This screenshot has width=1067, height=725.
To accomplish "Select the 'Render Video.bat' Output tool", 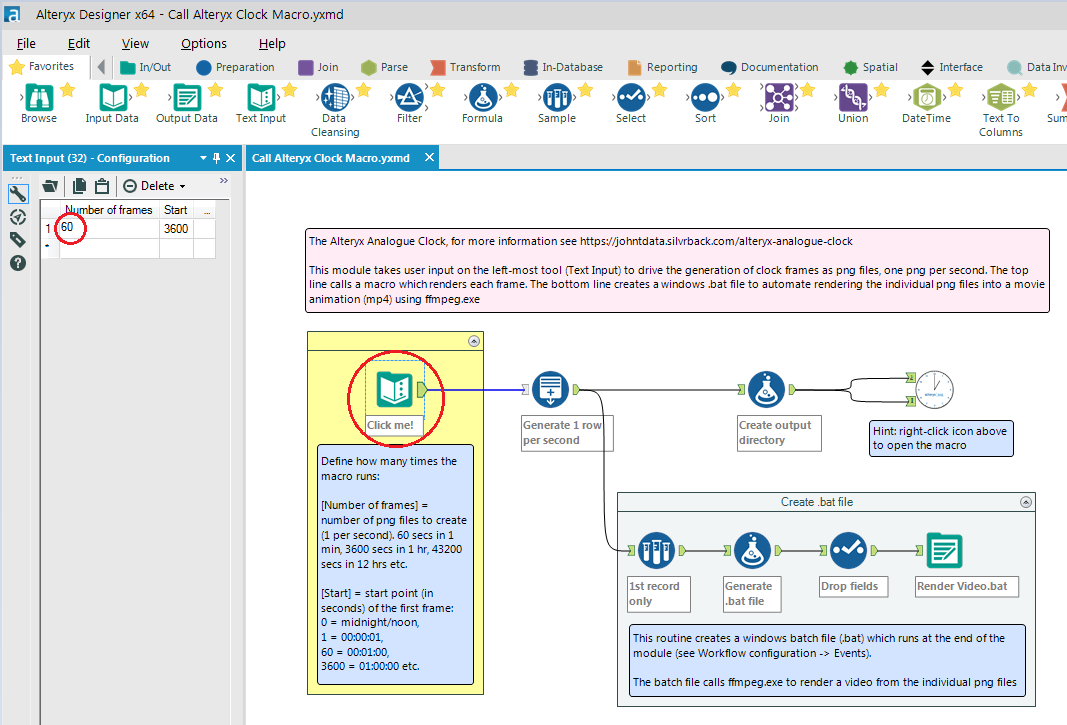I will click(944, 551).
